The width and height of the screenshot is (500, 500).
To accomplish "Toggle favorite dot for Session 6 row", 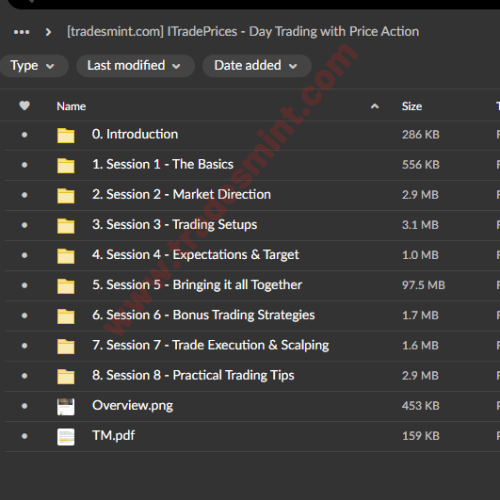I will click(24, 315).
